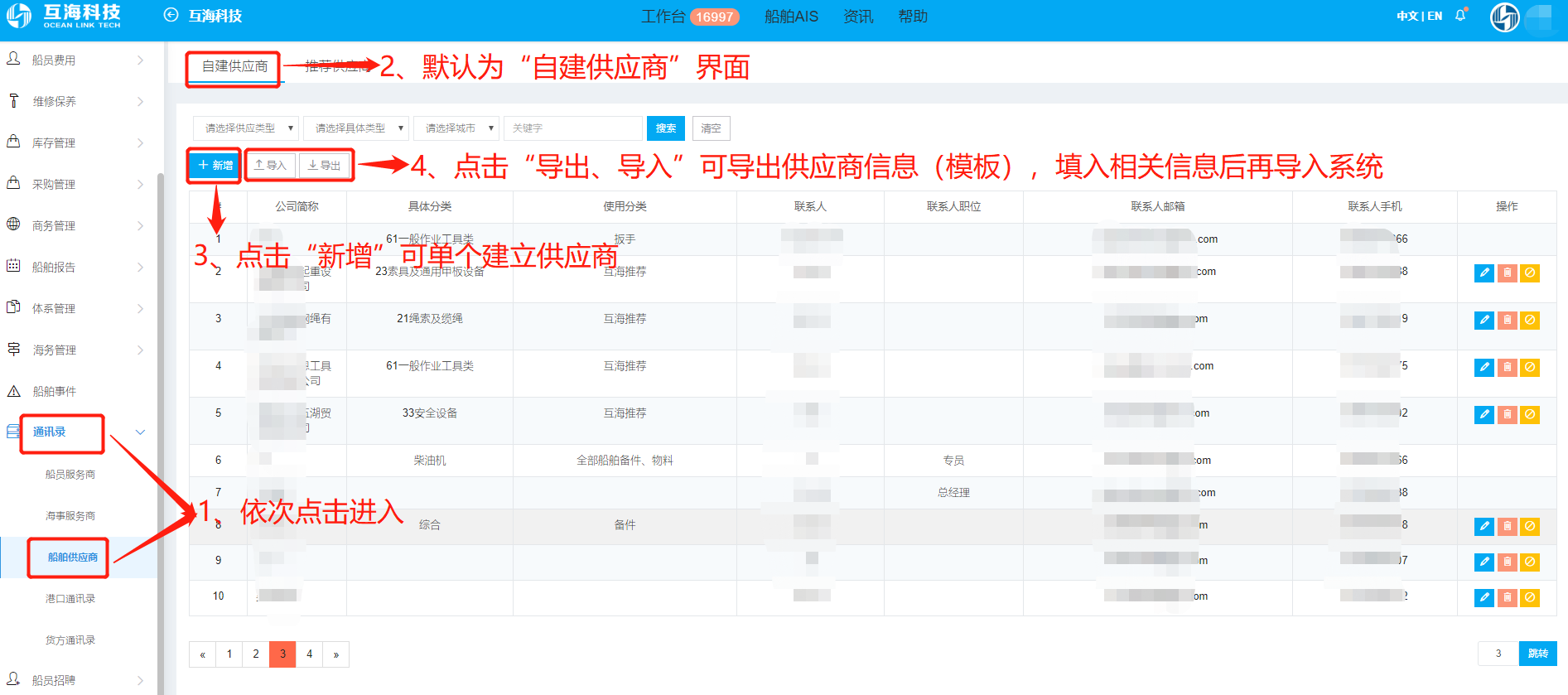
Task: Edit the 综合 备件 supplier row 8
Action: 1484,526
